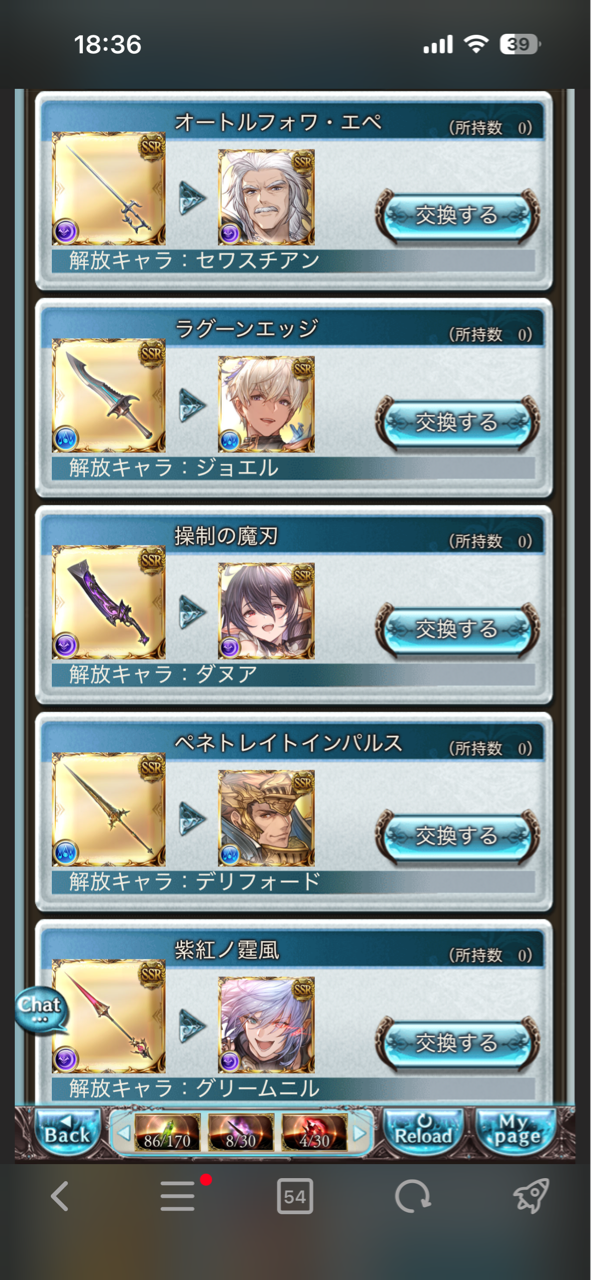Tap the ラグーンエッジ blade weapon icon
This screenshot has width=591, height=1280.
tap(108, 396)
